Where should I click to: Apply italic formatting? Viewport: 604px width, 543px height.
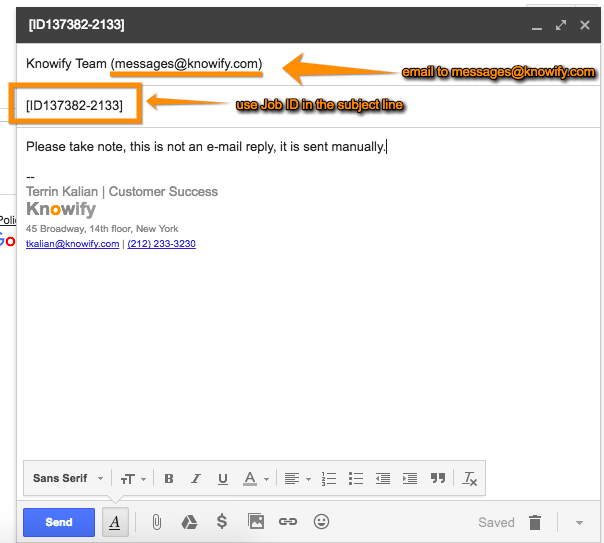tap(196, 478)
